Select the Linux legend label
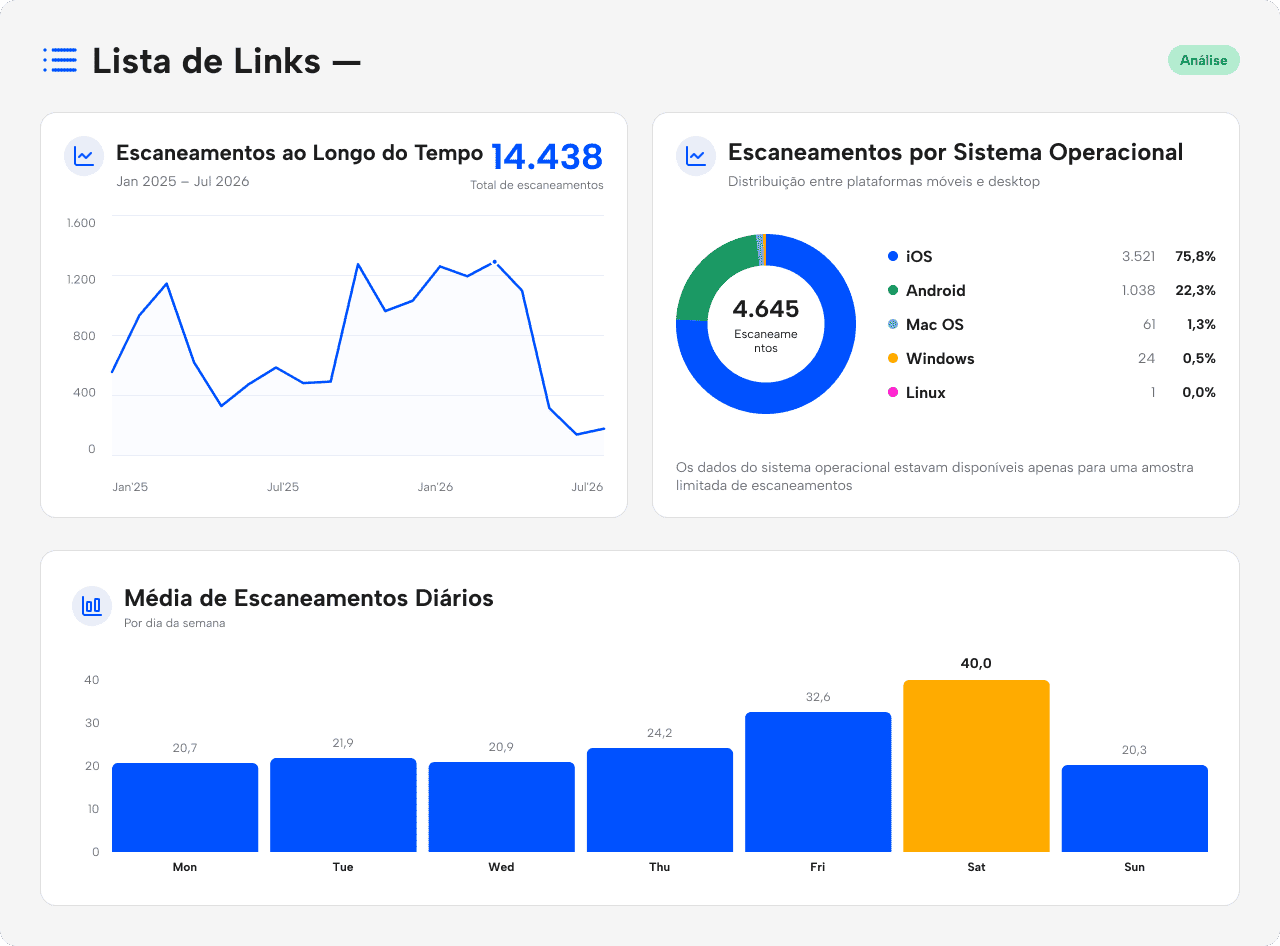Image resolution: width=1280 pixels, height=946 pixels. click(926, 393)
